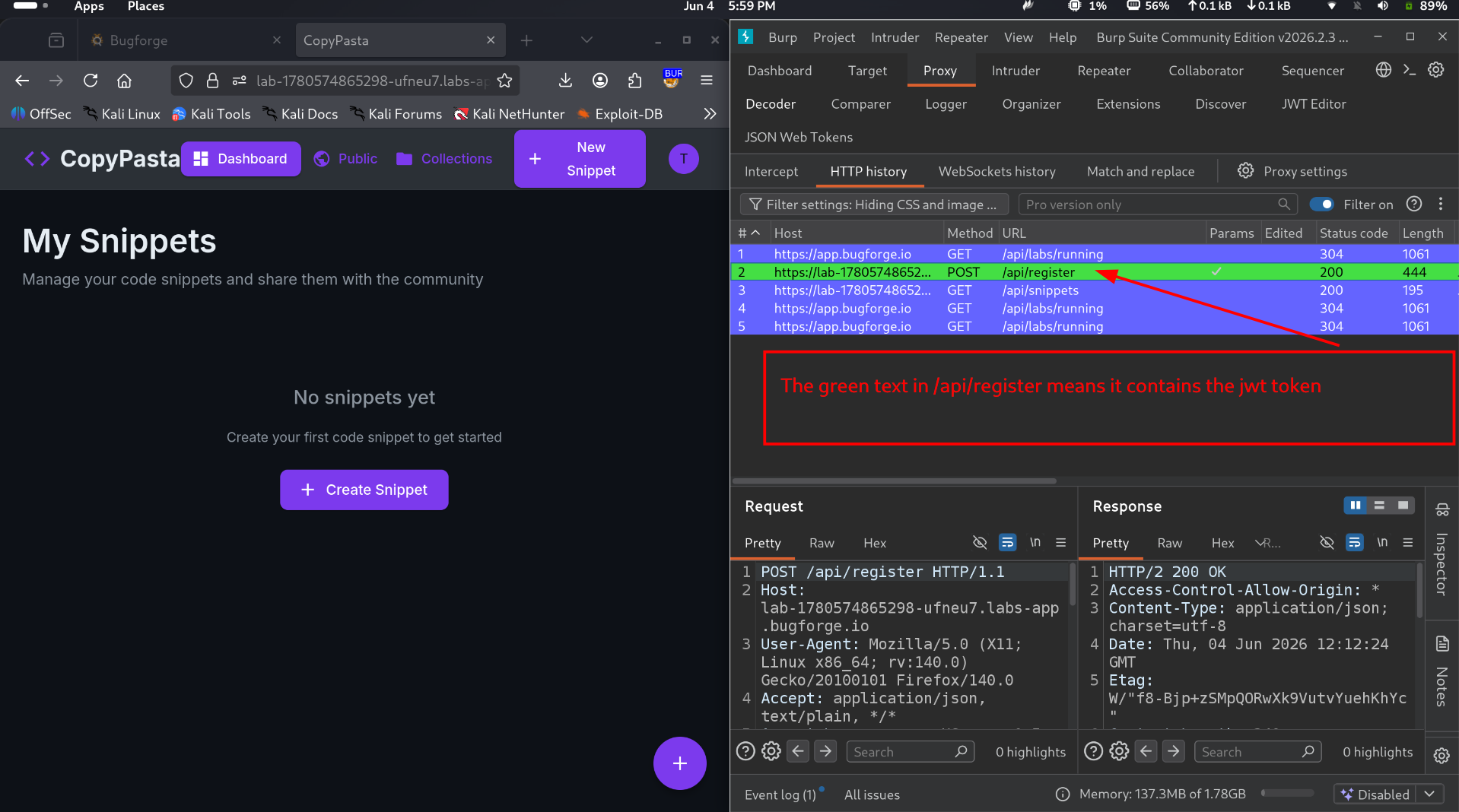Open the Response panel options menu

1408,542
